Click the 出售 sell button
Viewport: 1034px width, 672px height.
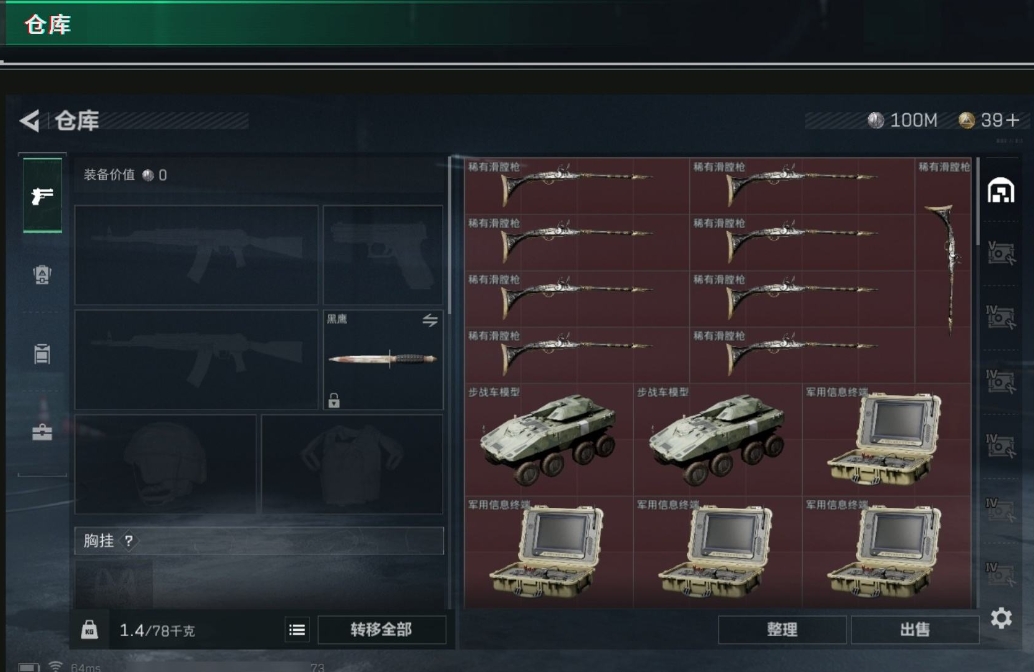(x=915, y=630)
